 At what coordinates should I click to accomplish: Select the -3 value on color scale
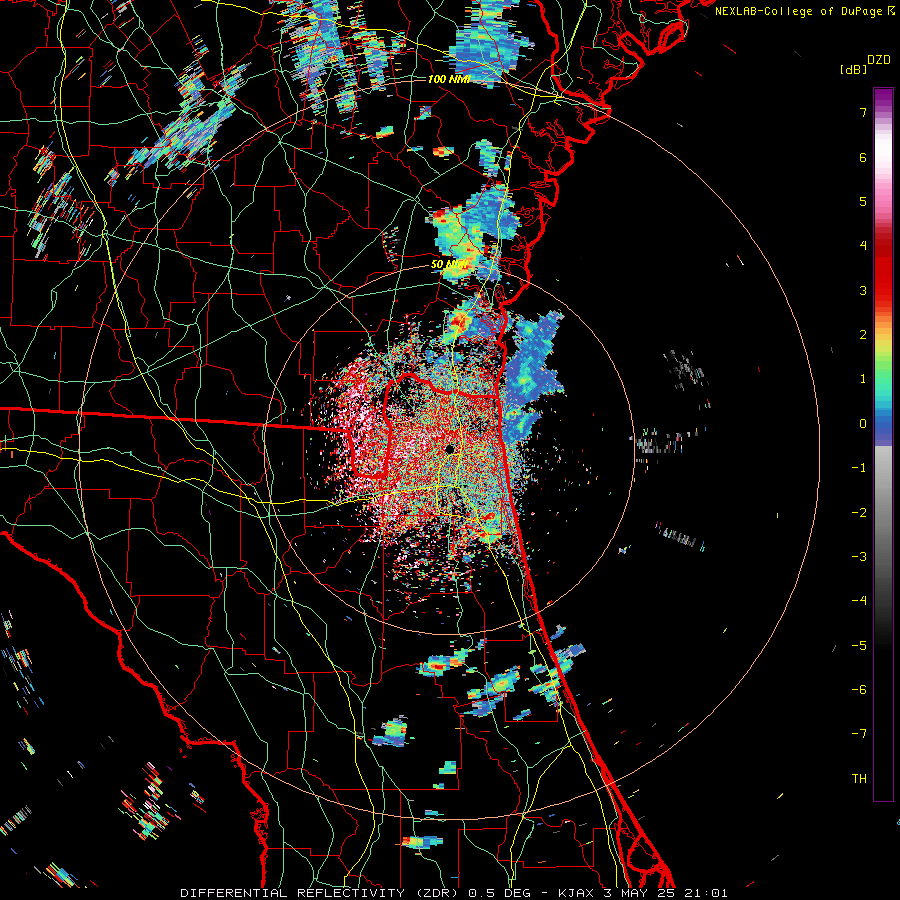coord(859,557)
